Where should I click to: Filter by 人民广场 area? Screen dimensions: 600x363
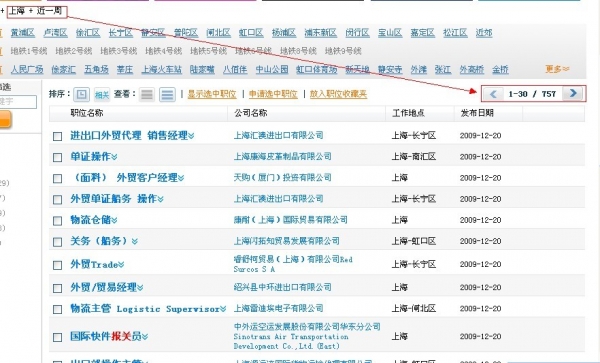tap(27, 69)
